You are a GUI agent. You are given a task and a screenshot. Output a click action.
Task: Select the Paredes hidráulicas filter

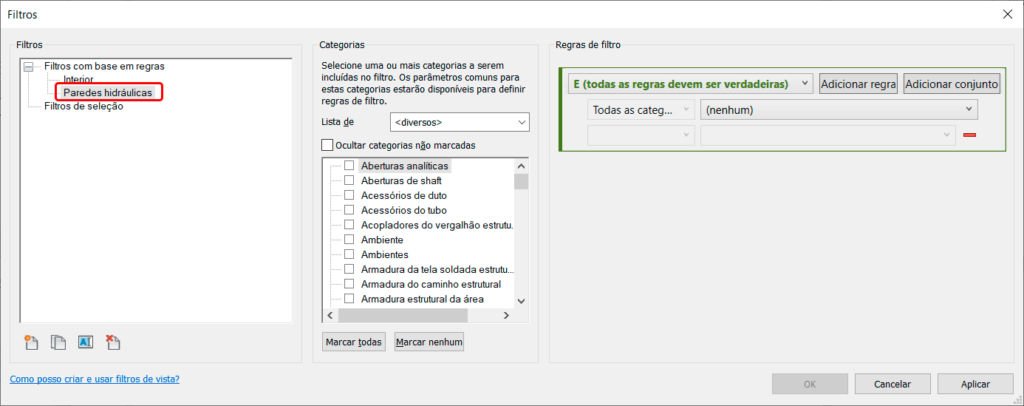click(108, 93)
